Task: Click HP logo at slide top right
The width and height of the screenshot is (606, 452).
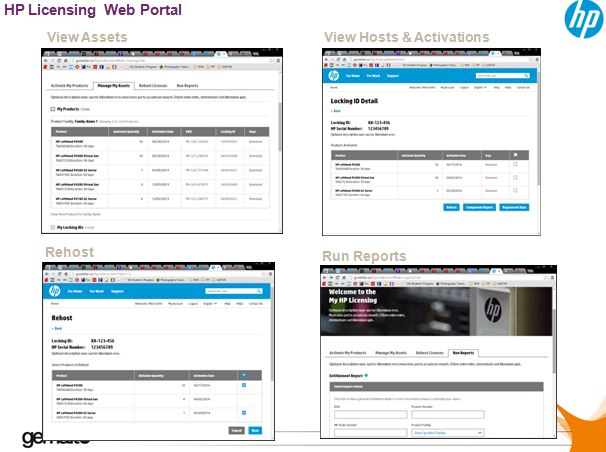Action: tap(584, 19)
